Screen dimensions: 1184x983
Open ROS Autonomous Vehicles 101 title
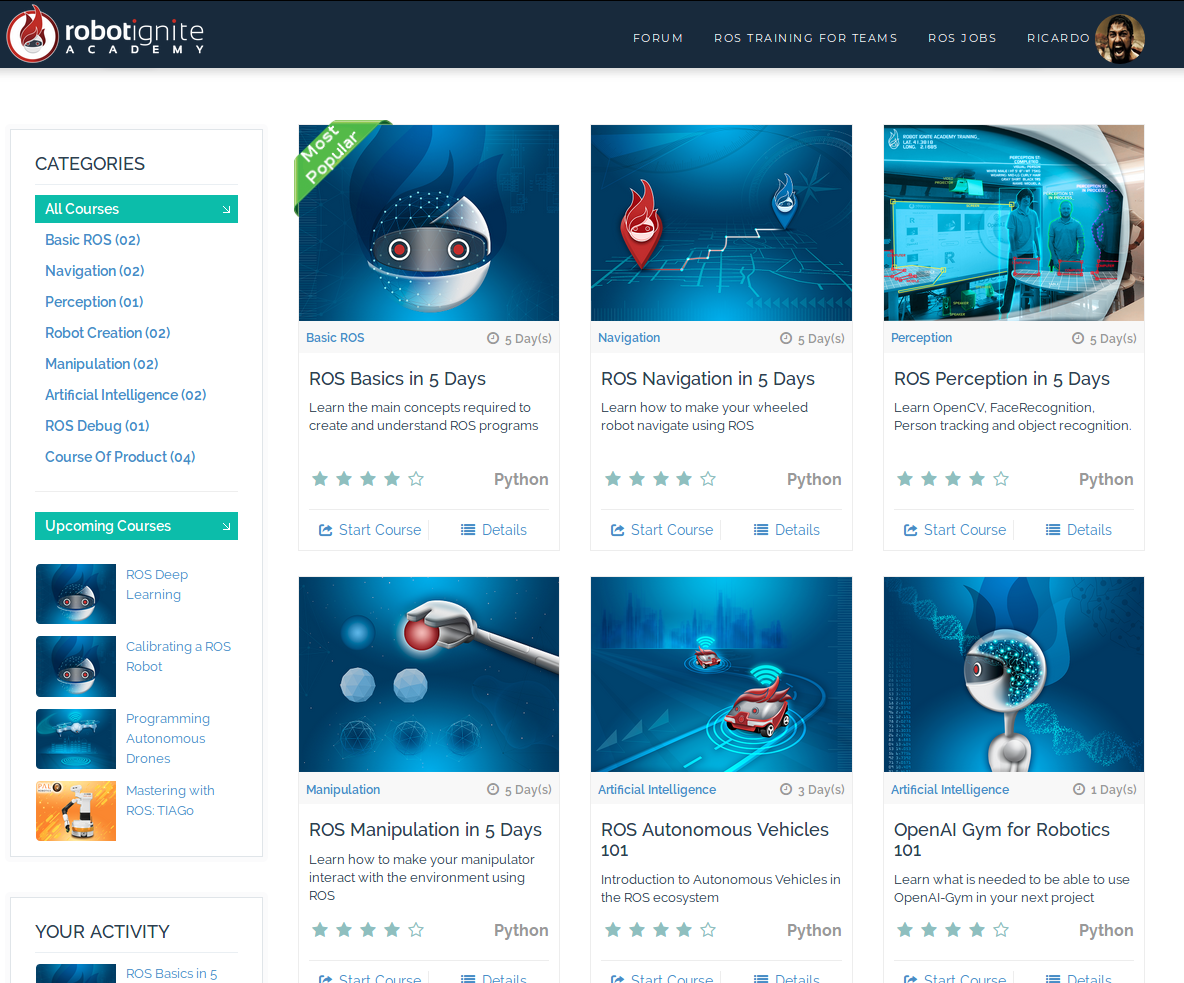coord(715,840)
